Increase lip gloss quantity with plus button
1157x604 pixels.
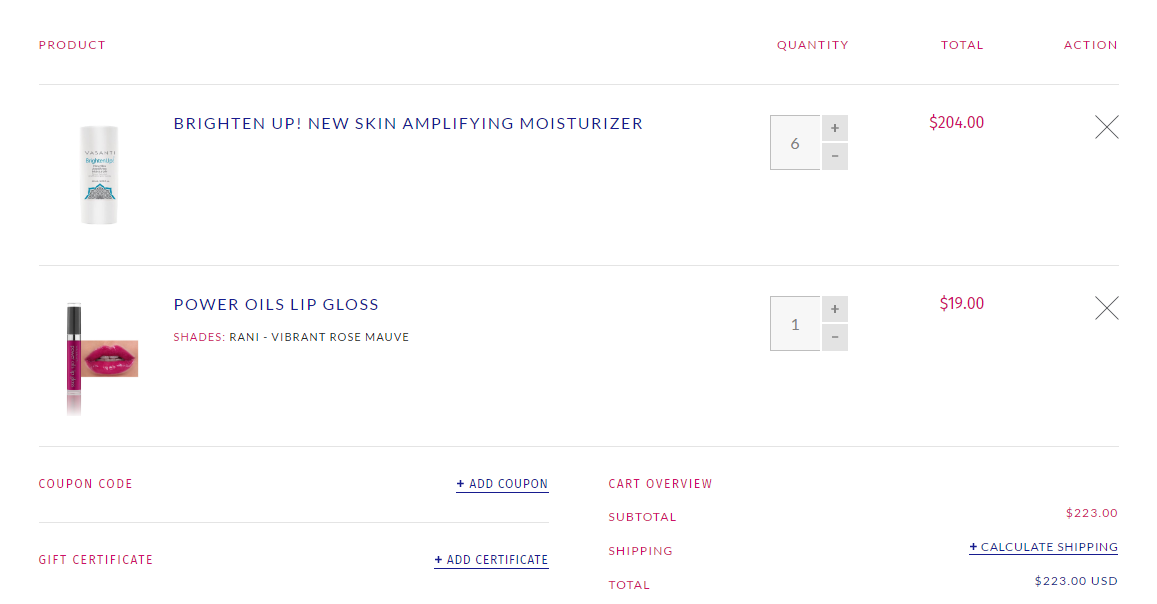coord(835,309)
